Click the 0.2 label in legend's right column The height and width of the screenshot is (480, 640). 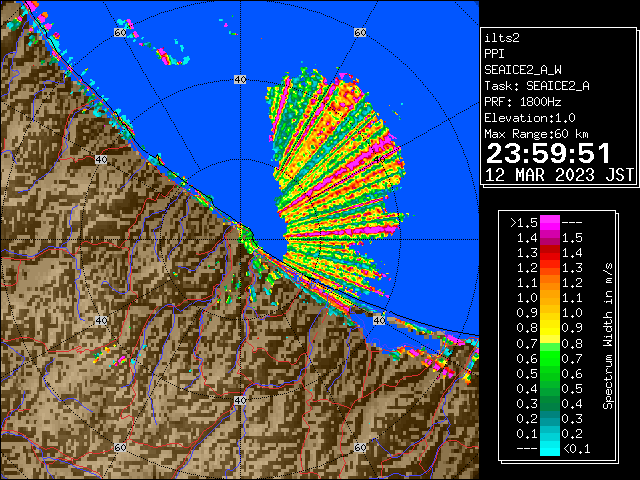[x=572, y=433]
